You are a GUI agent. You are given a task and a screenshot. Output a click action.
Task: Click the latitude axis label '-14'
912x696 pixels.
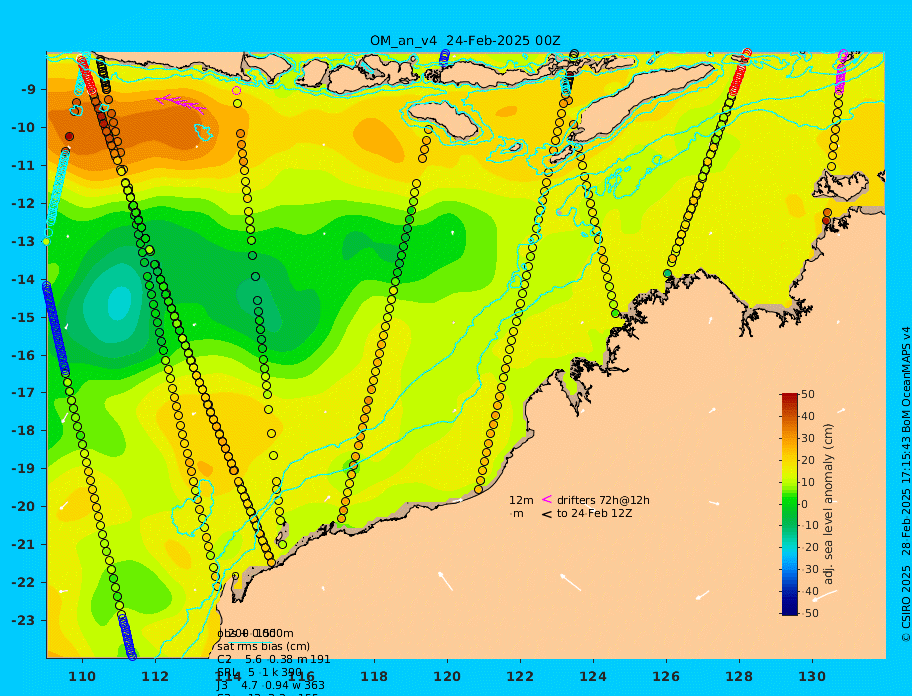coord(23,280)
